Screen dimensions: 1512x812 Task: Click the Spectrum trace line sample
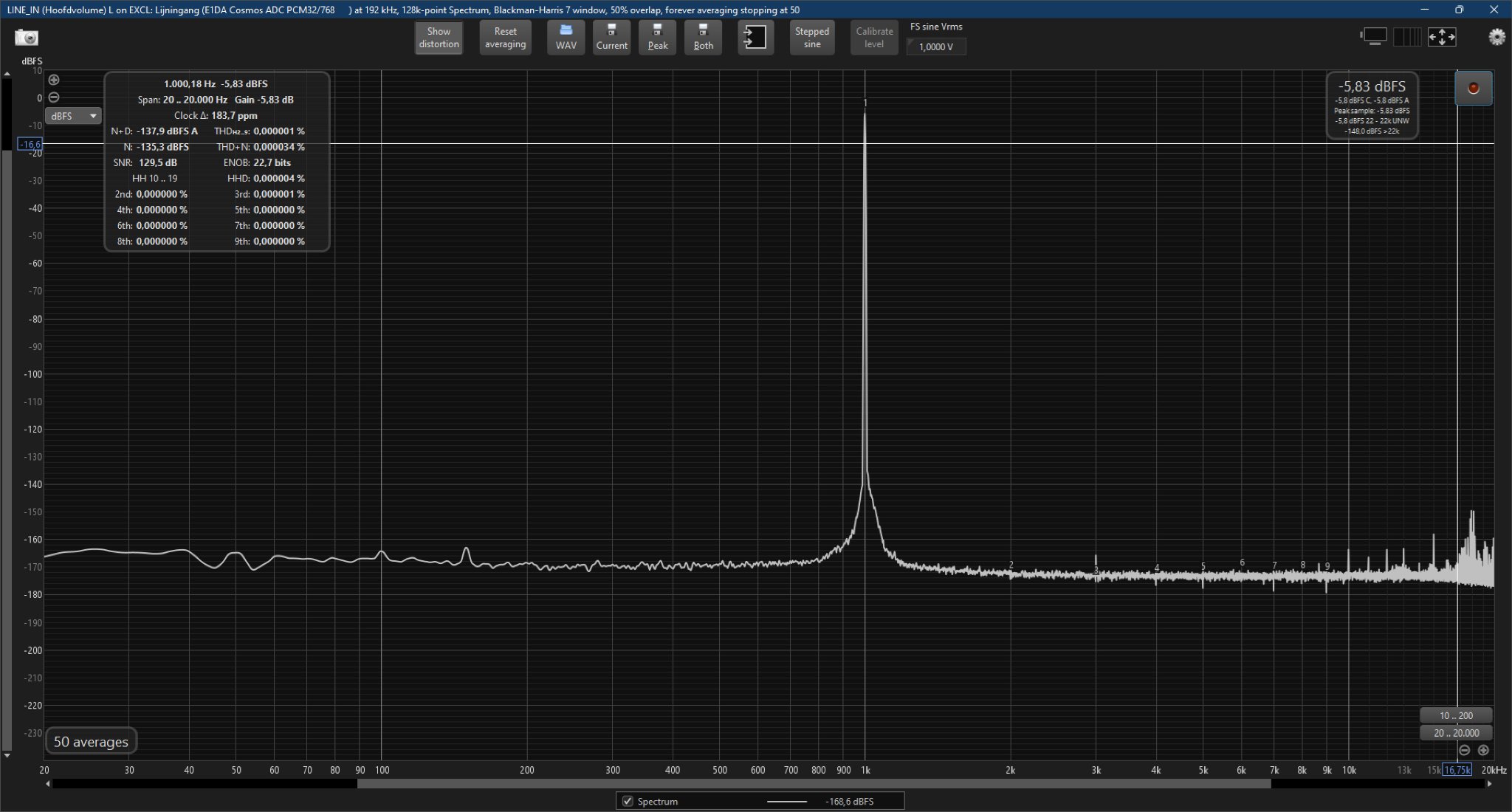[787, 801]
